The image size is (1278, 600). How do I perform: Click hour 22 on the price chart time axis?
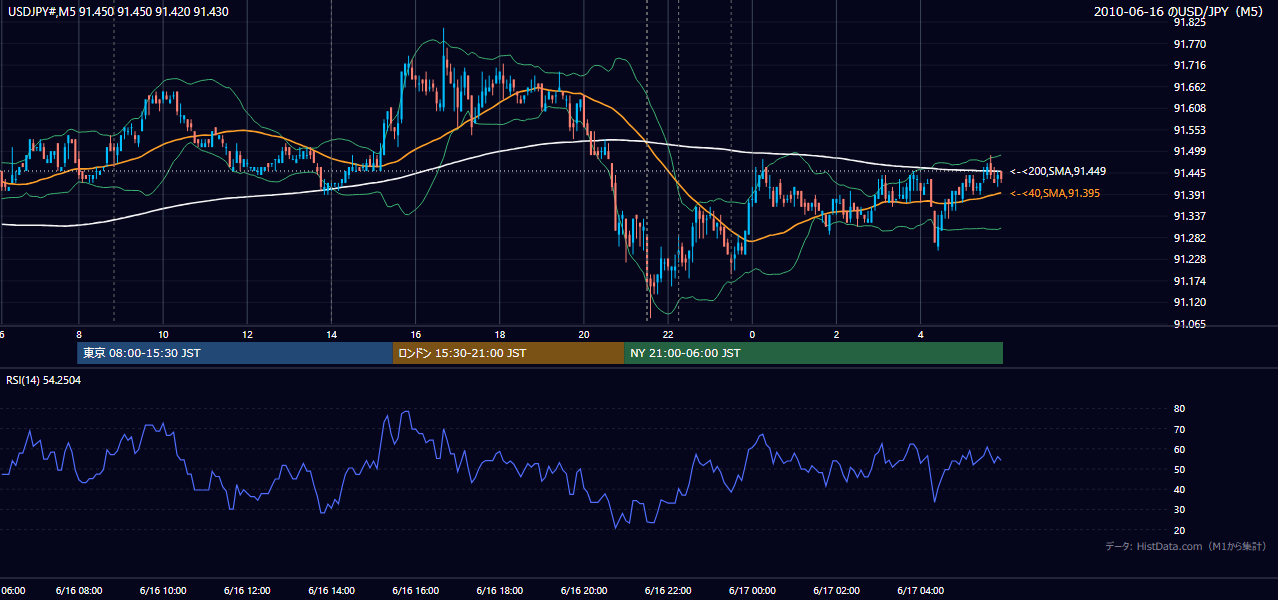point(668,335)
